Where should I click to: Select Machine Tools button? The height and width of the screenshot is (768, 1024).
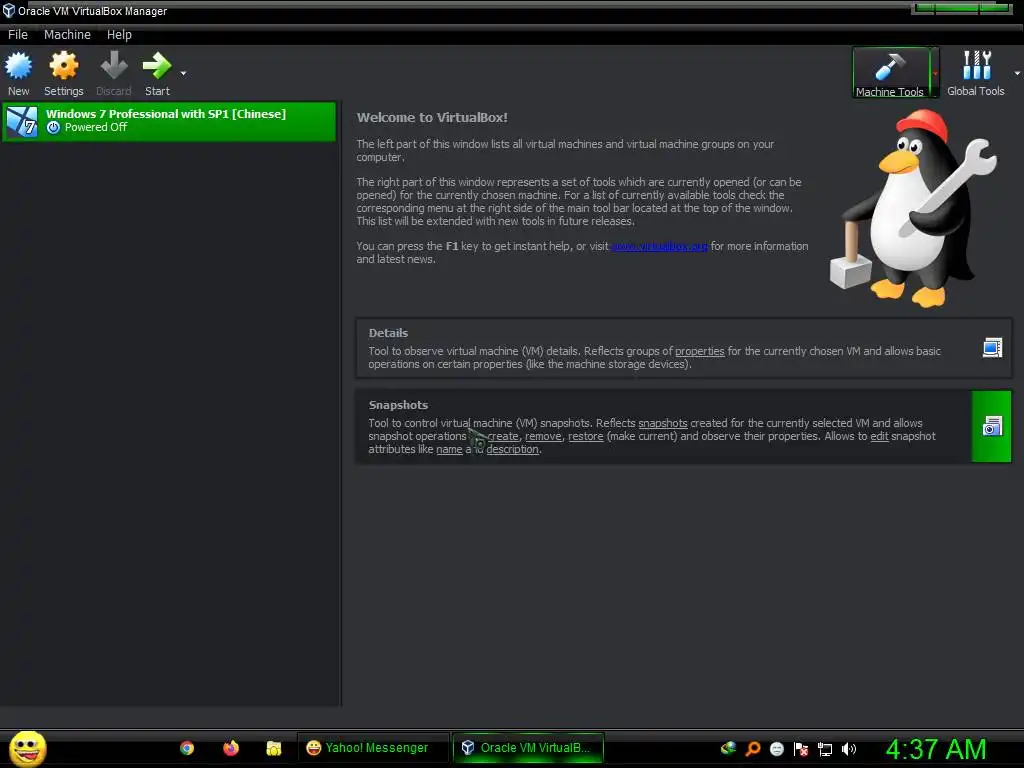pos(890,72)
